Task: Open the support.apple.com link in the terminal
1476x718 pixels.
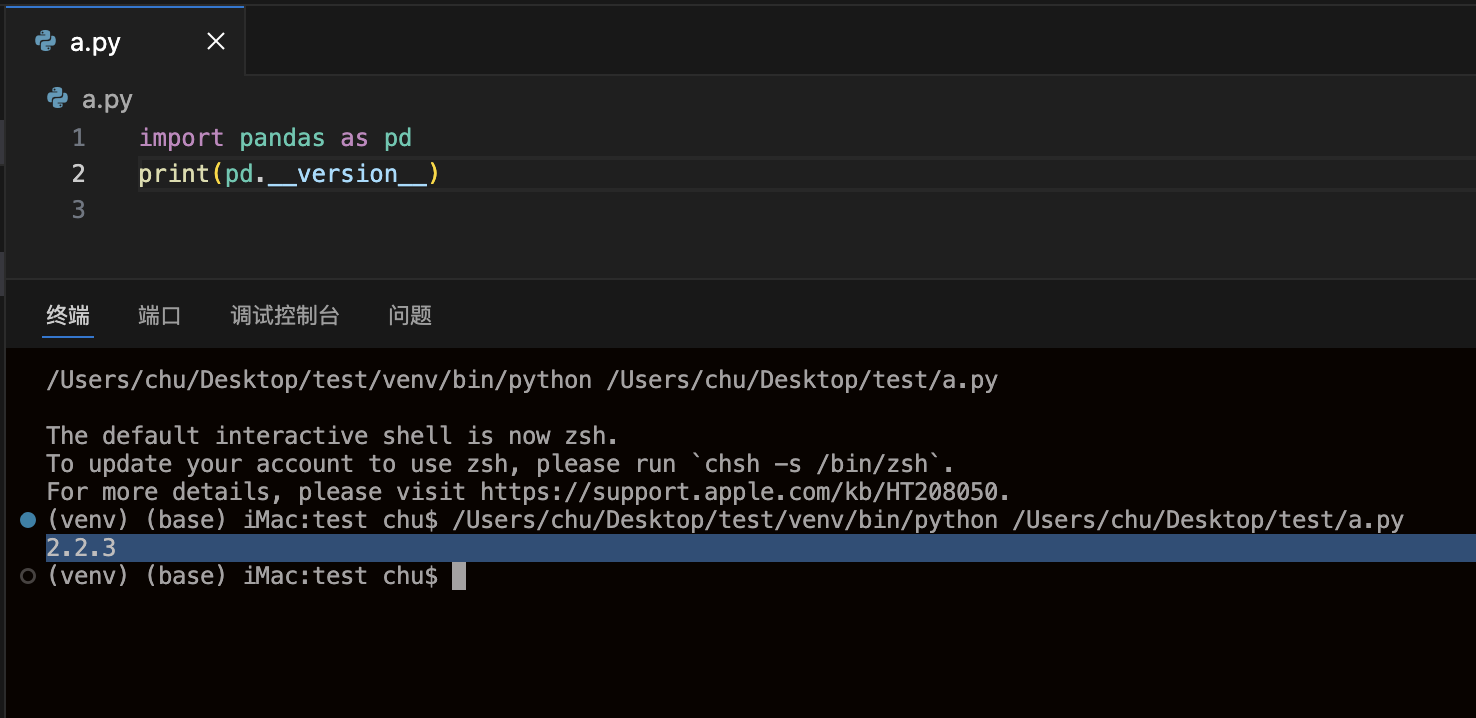Action: coord(744,492)
